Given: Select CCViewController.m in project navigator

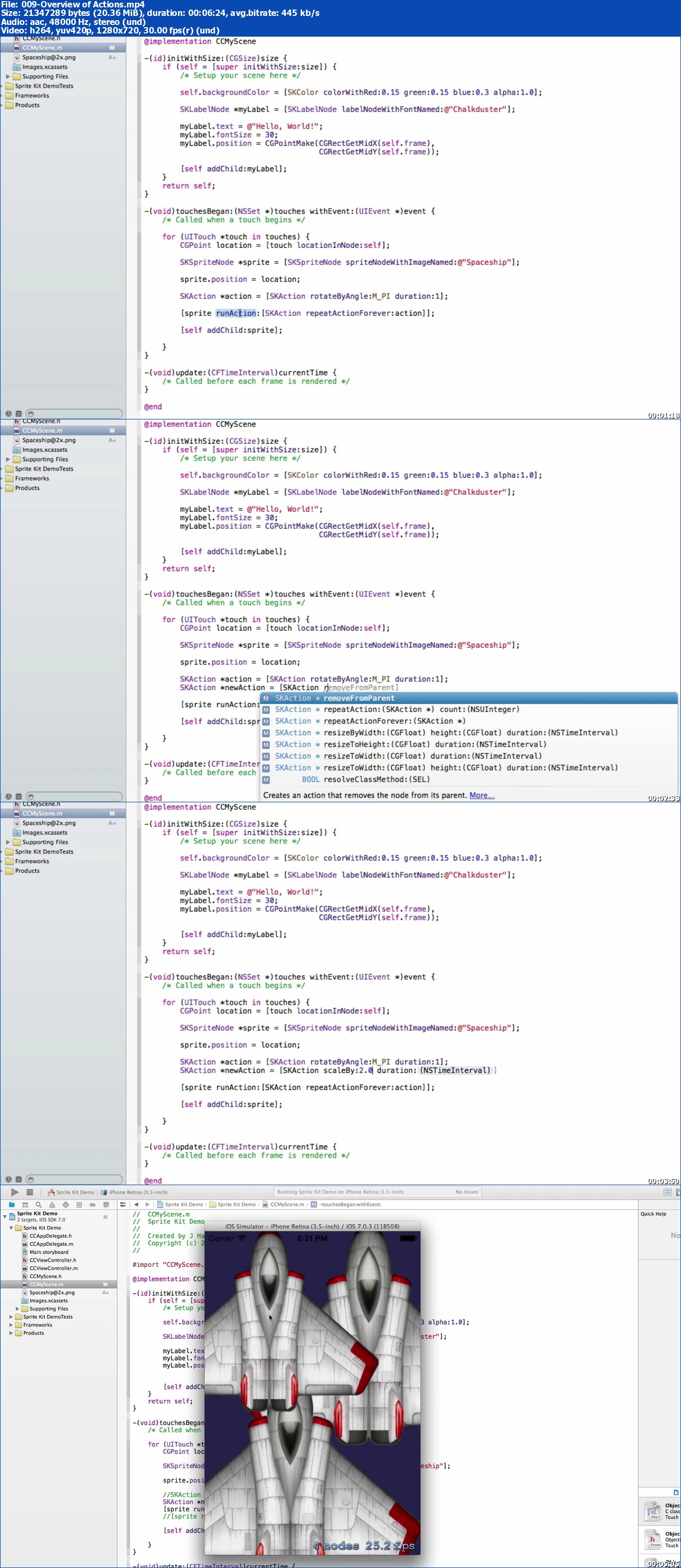Looking at the screenshot, I should click(54, 1268).
